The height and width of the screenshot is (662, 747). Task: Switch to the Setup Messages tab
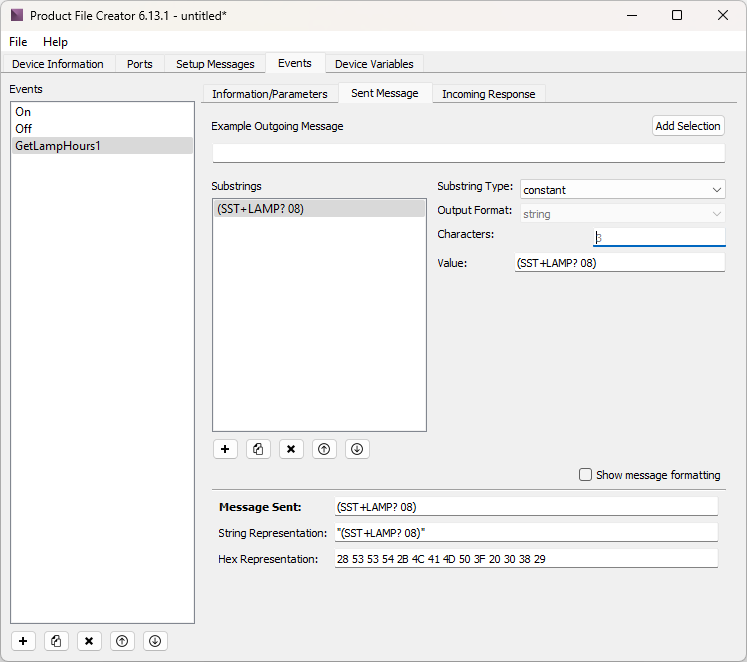pos(215,64)
